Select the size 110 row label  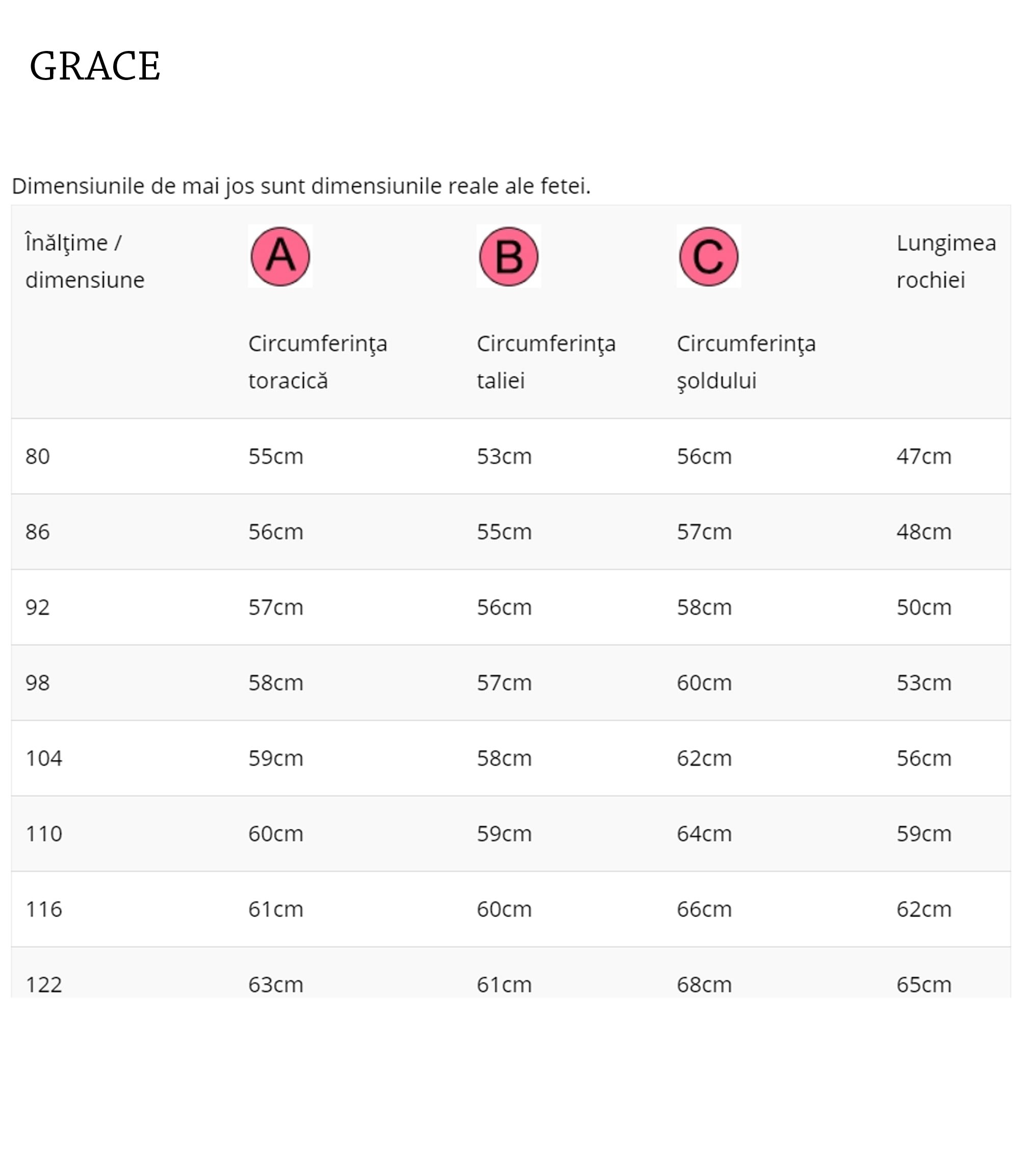[x=44, y=834]
